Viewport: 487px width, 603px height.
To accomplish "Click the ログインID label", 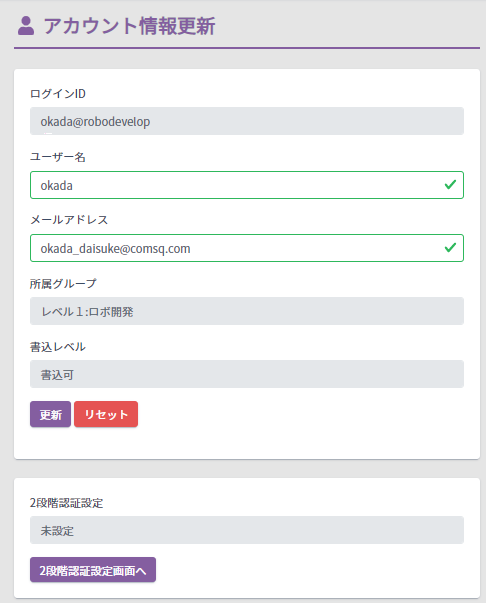I will point(58,93).
